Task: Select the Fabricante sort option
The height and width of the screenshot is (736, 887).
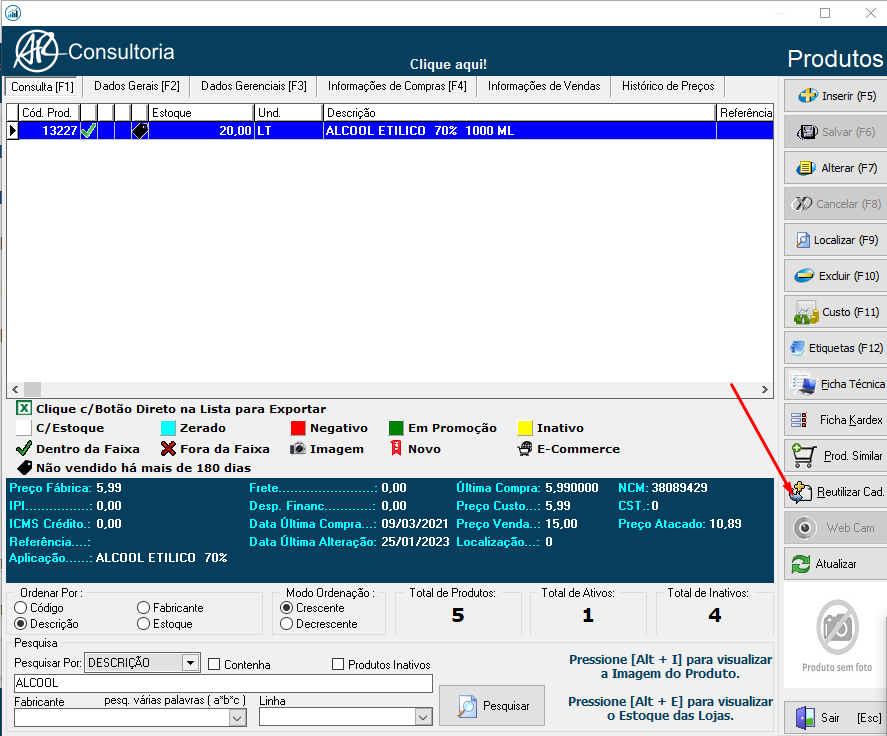Action: [x=144, y=608]
